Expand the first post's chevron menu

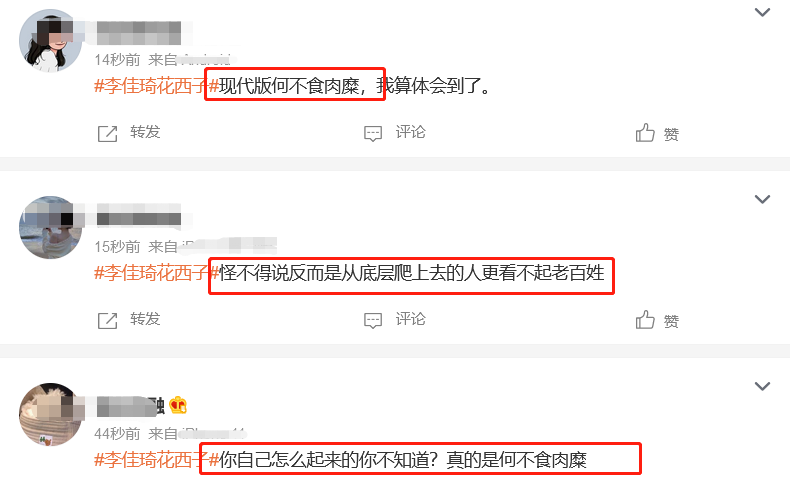tap(762, 12)
